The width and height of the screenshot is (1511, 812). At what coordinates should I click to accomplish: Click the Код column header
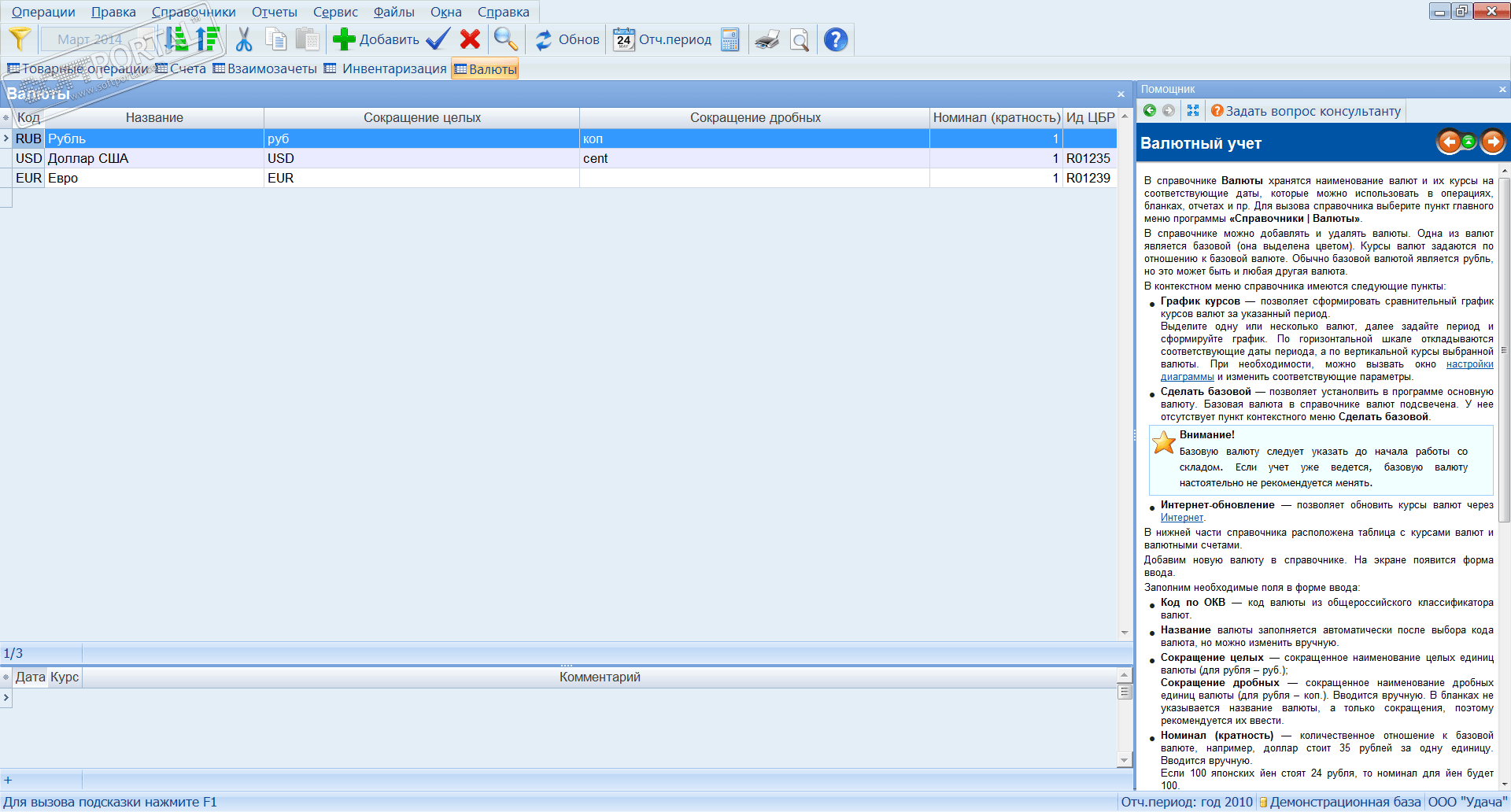[28, 117]
